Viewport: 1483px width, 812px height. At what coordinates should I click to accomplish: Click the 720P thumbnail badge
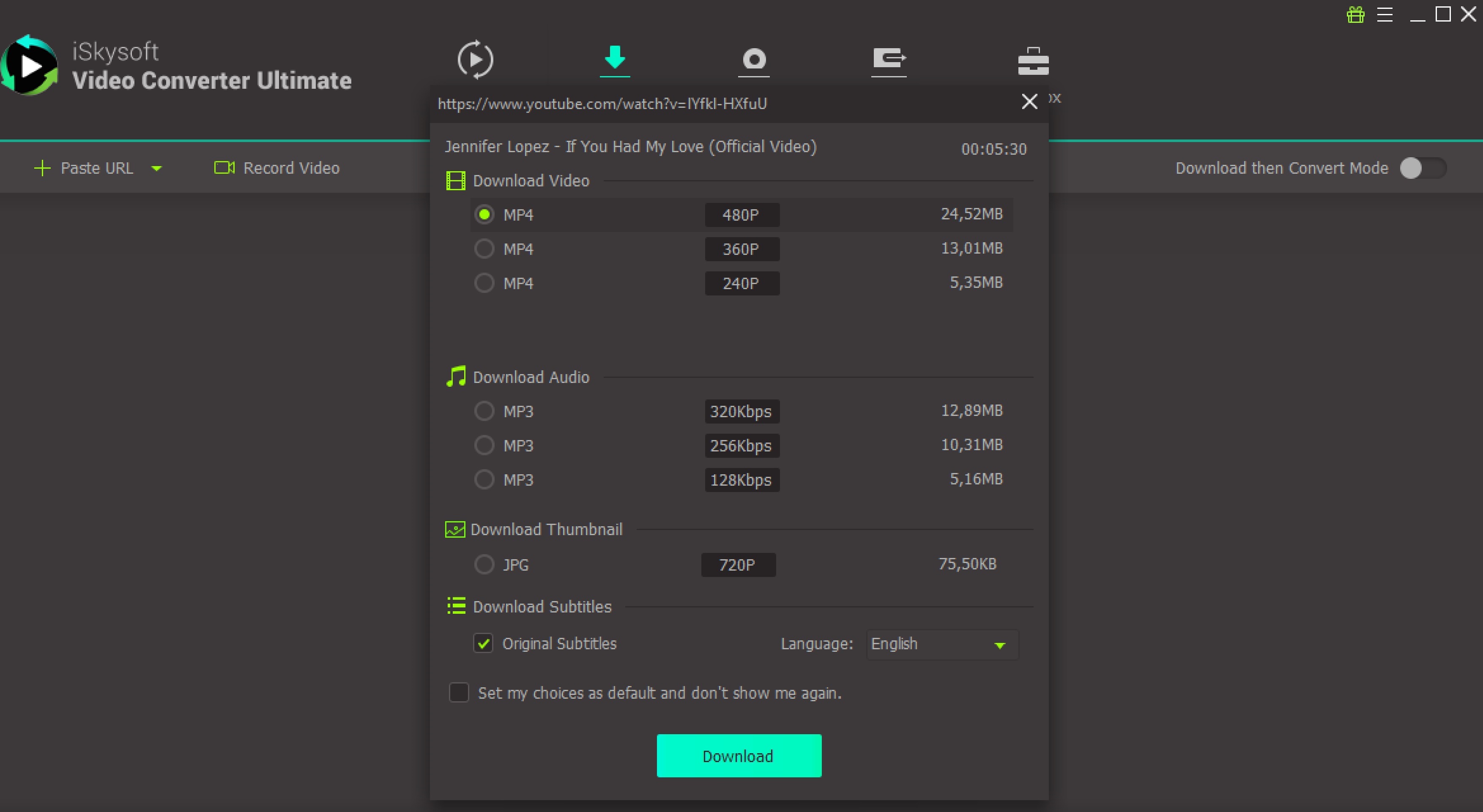[738, 565]
